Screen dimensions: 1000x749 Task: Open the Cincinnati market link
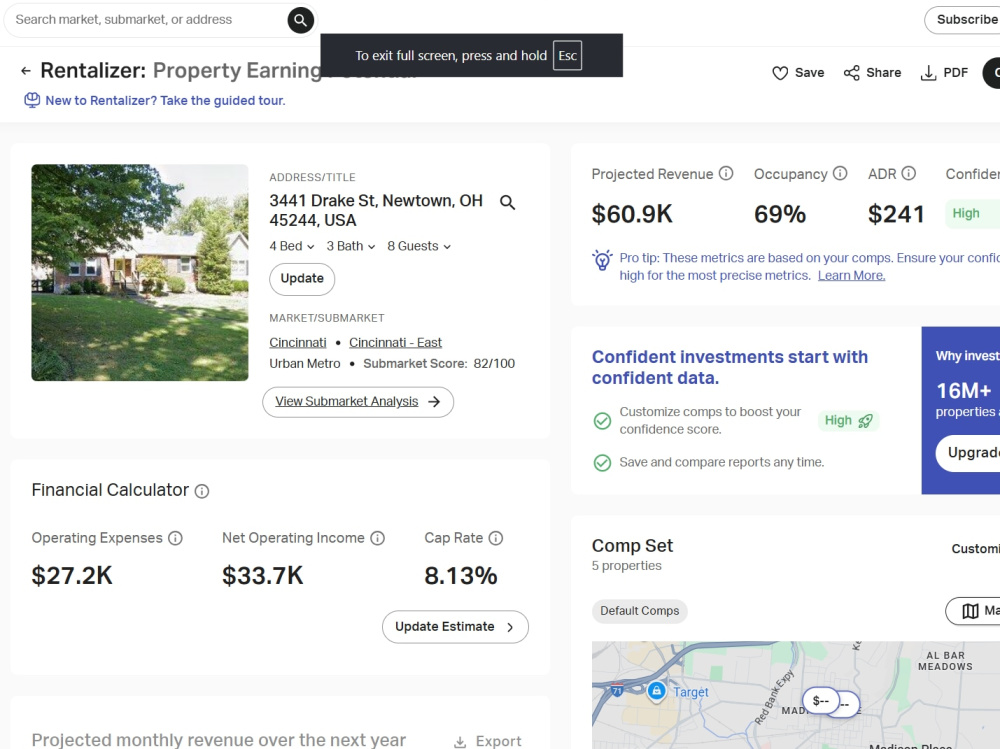(x=298, y=343)
